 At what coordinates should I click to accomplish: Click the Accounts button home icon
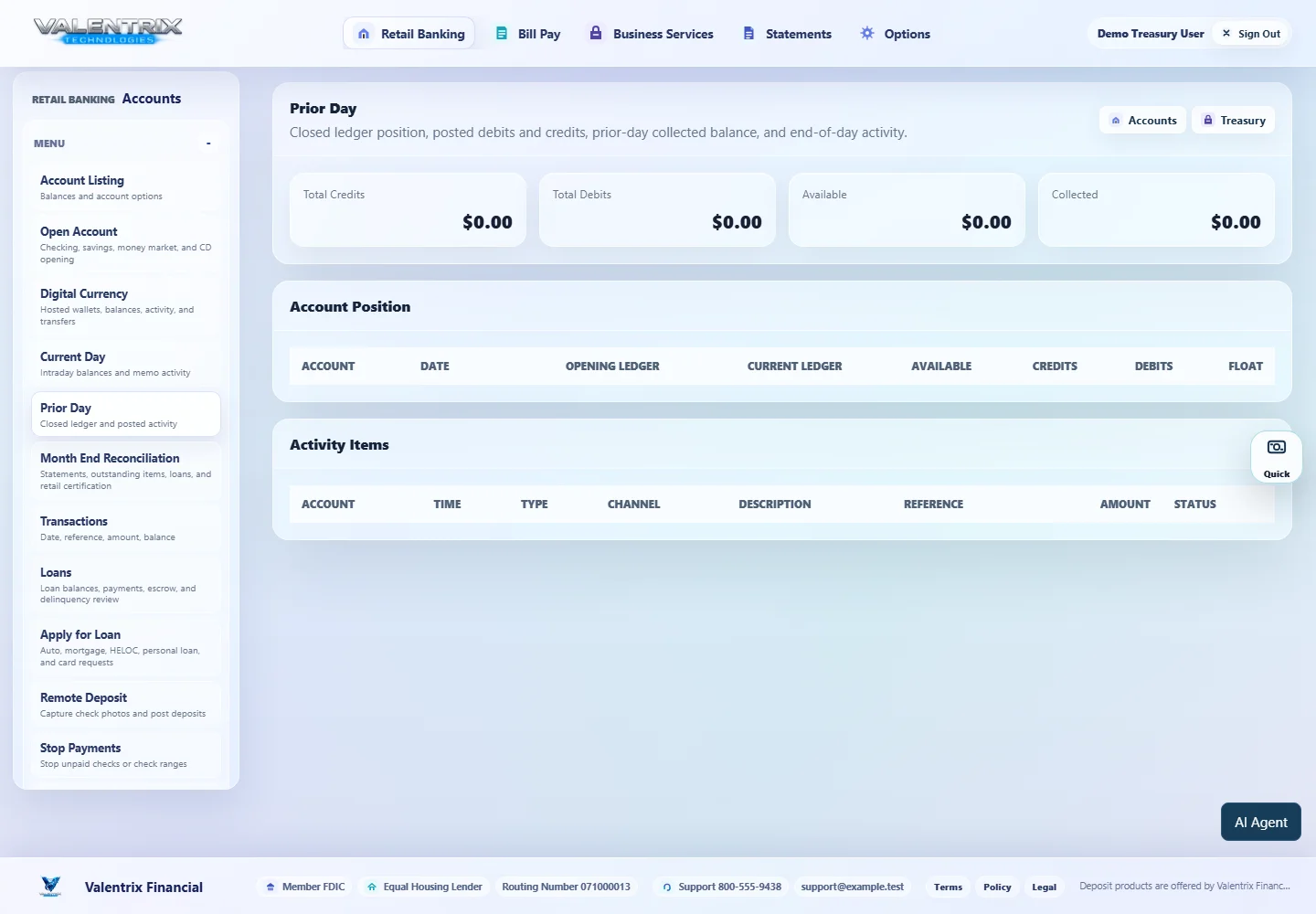pos(1116,121)
